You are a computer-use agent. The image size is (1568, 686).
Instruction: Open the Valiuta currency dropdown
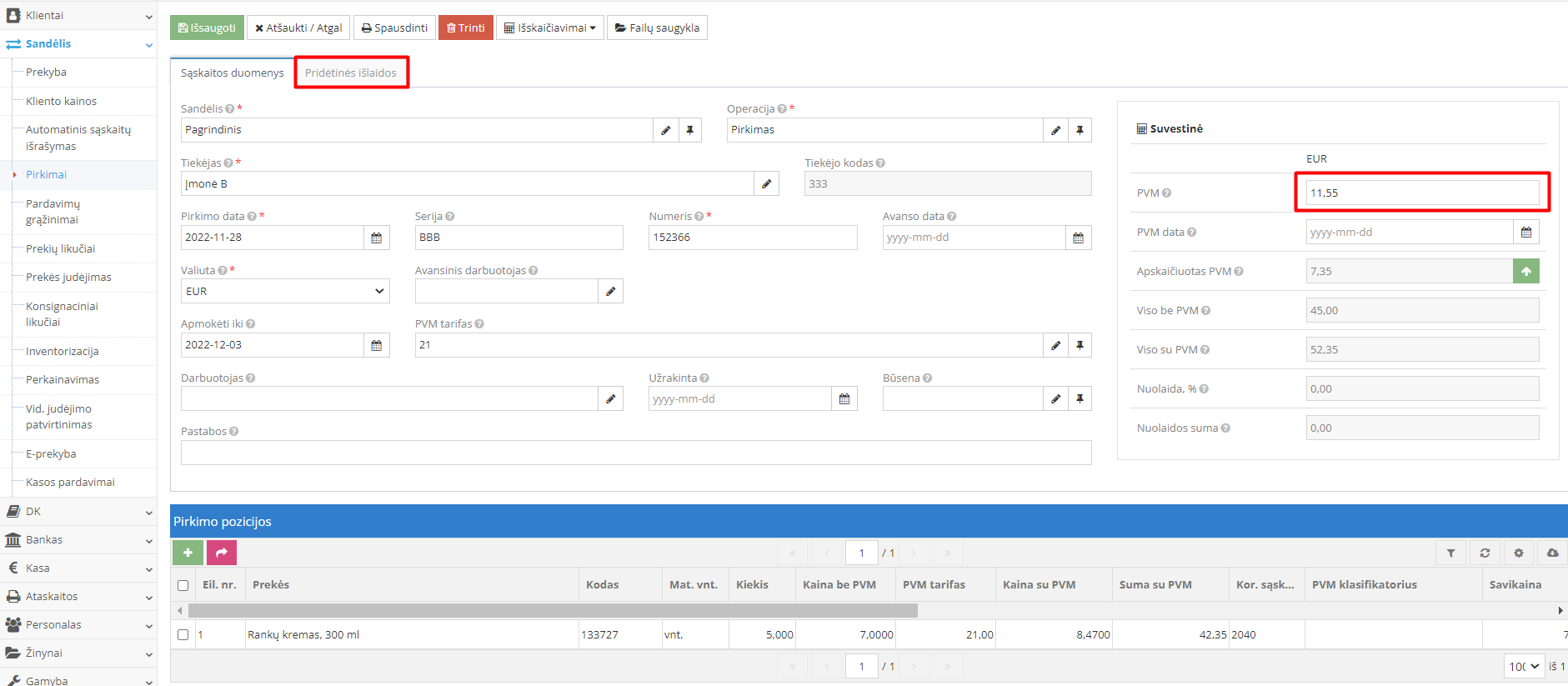(x=285, y=292)
